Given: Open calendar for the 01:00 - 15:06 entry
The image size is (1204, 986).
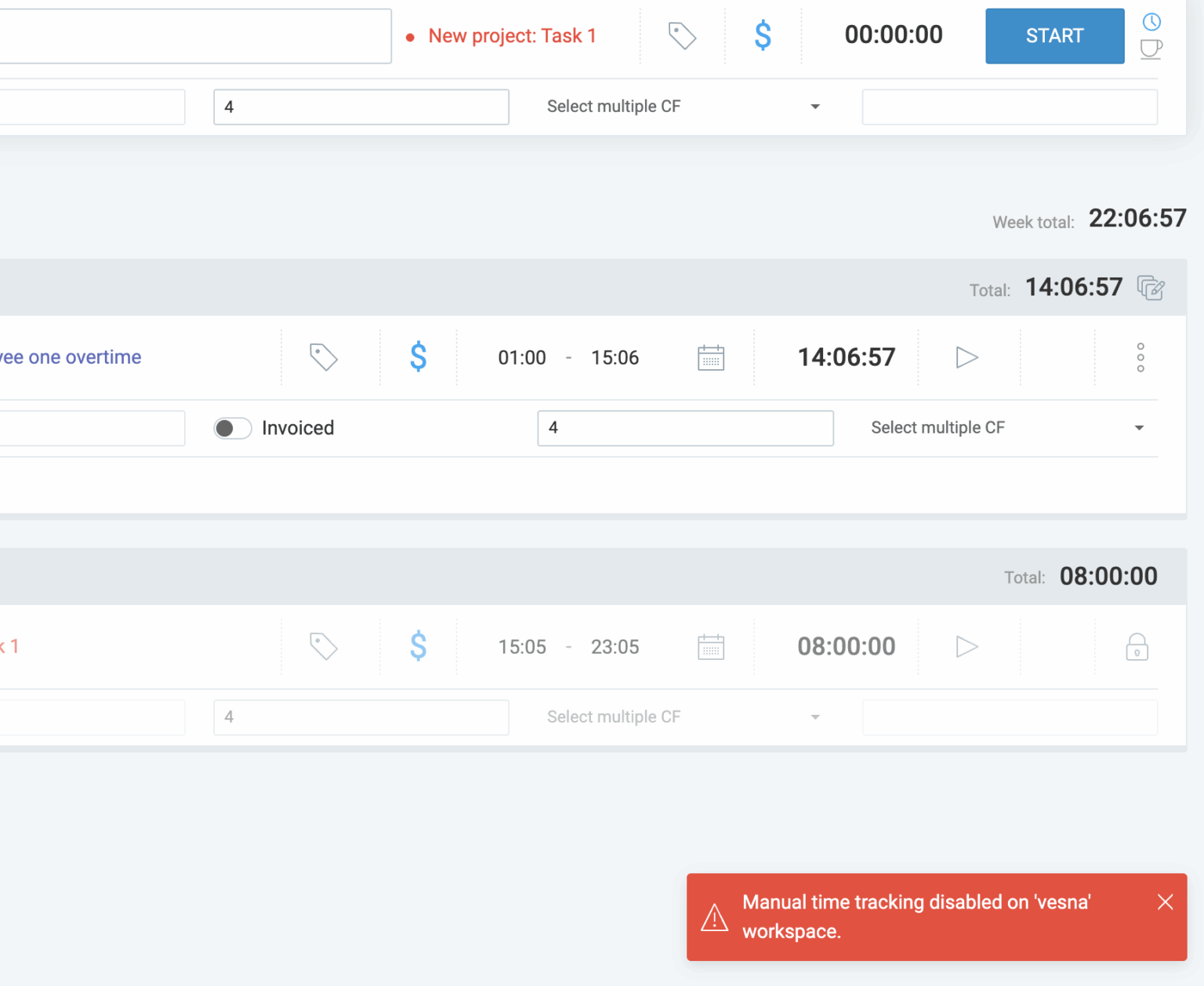Looking at the screenshot, I should pos(711,357).
